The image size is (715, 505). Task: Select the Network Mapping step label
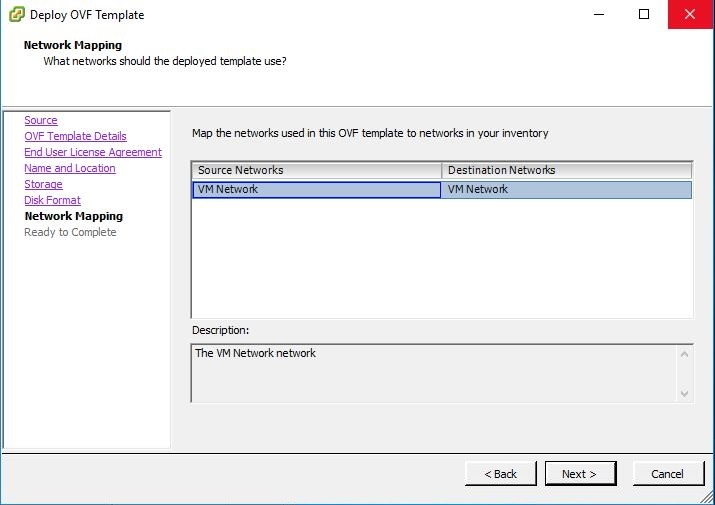click(x=74, y=216)
